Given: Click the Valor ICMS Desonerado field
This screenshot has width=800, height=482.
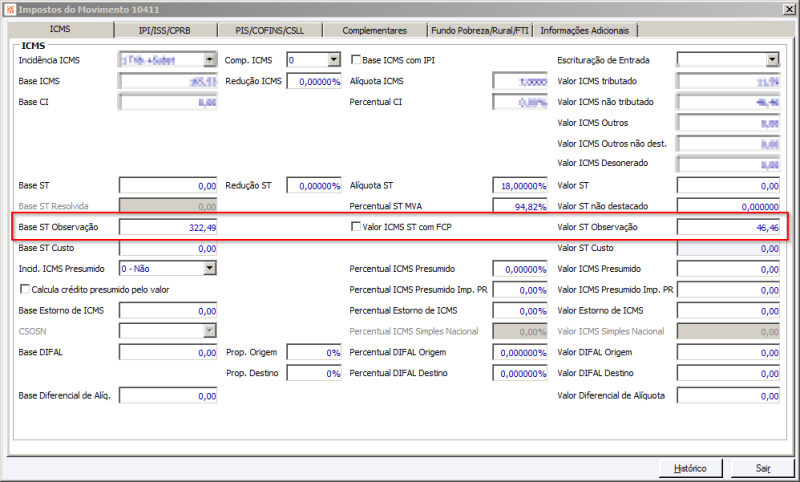Looking at the screenshot, I should coord(728,163).
